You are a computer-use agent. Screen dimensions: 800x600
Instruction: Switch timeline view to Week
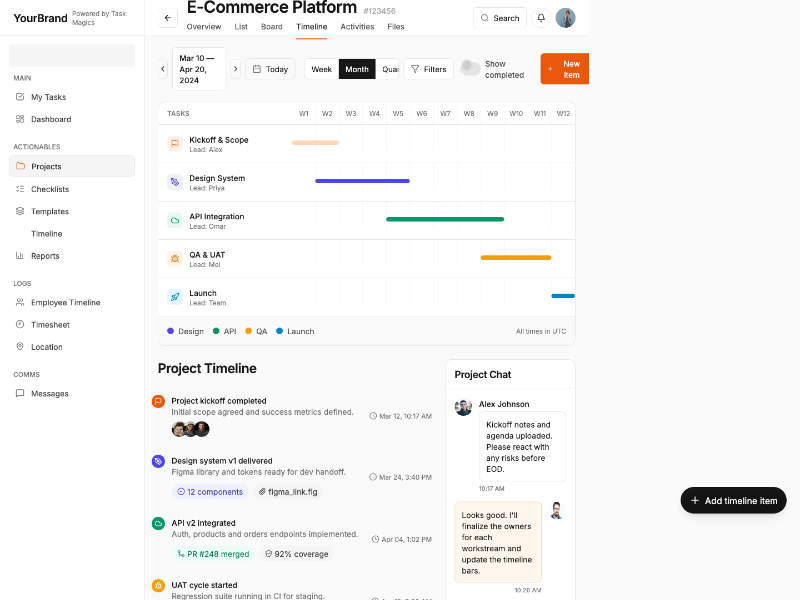[x=321, y=69]
